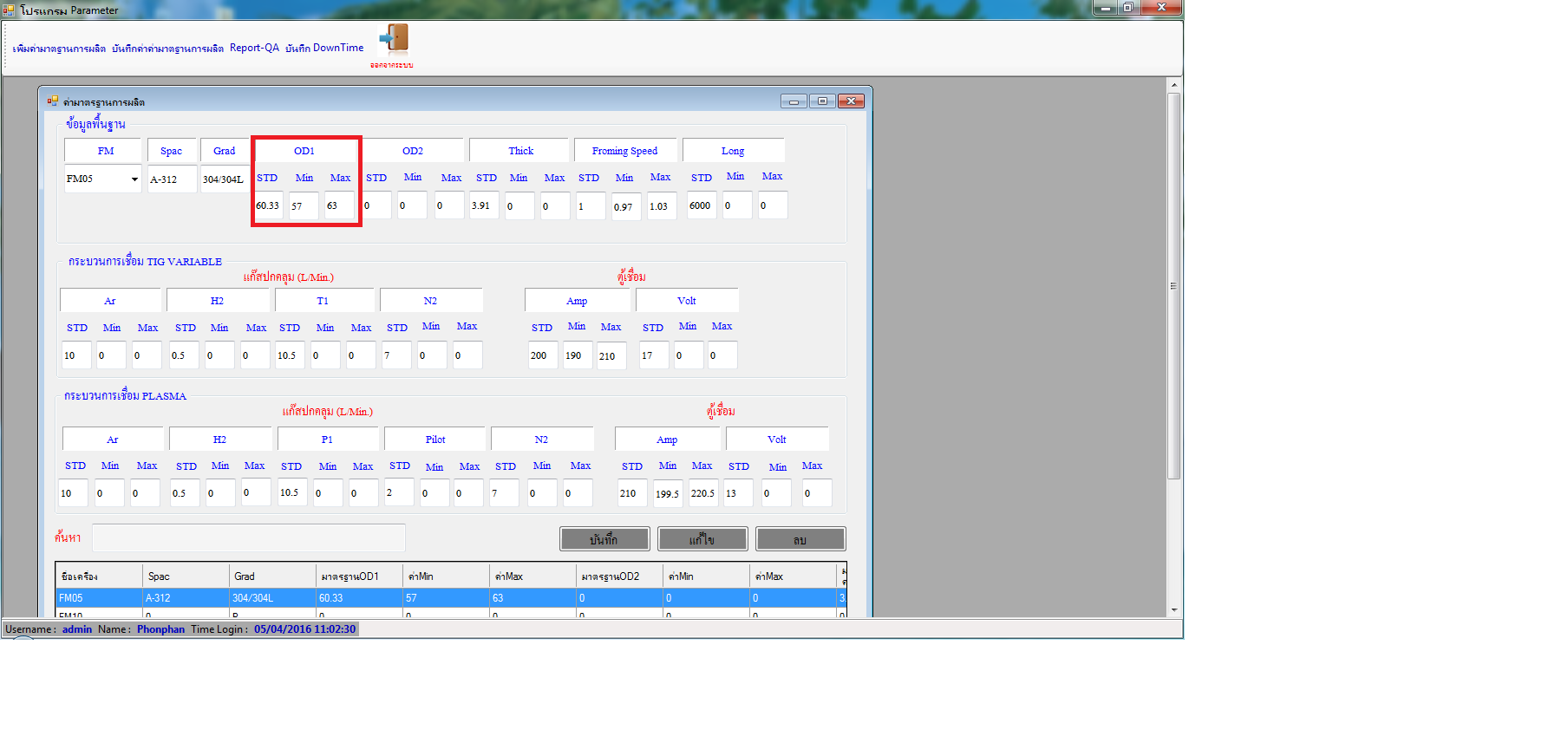1568x749 pixels.
Task: Click grid cell 60.33 in FM05 row
Action: pos(360,598)
